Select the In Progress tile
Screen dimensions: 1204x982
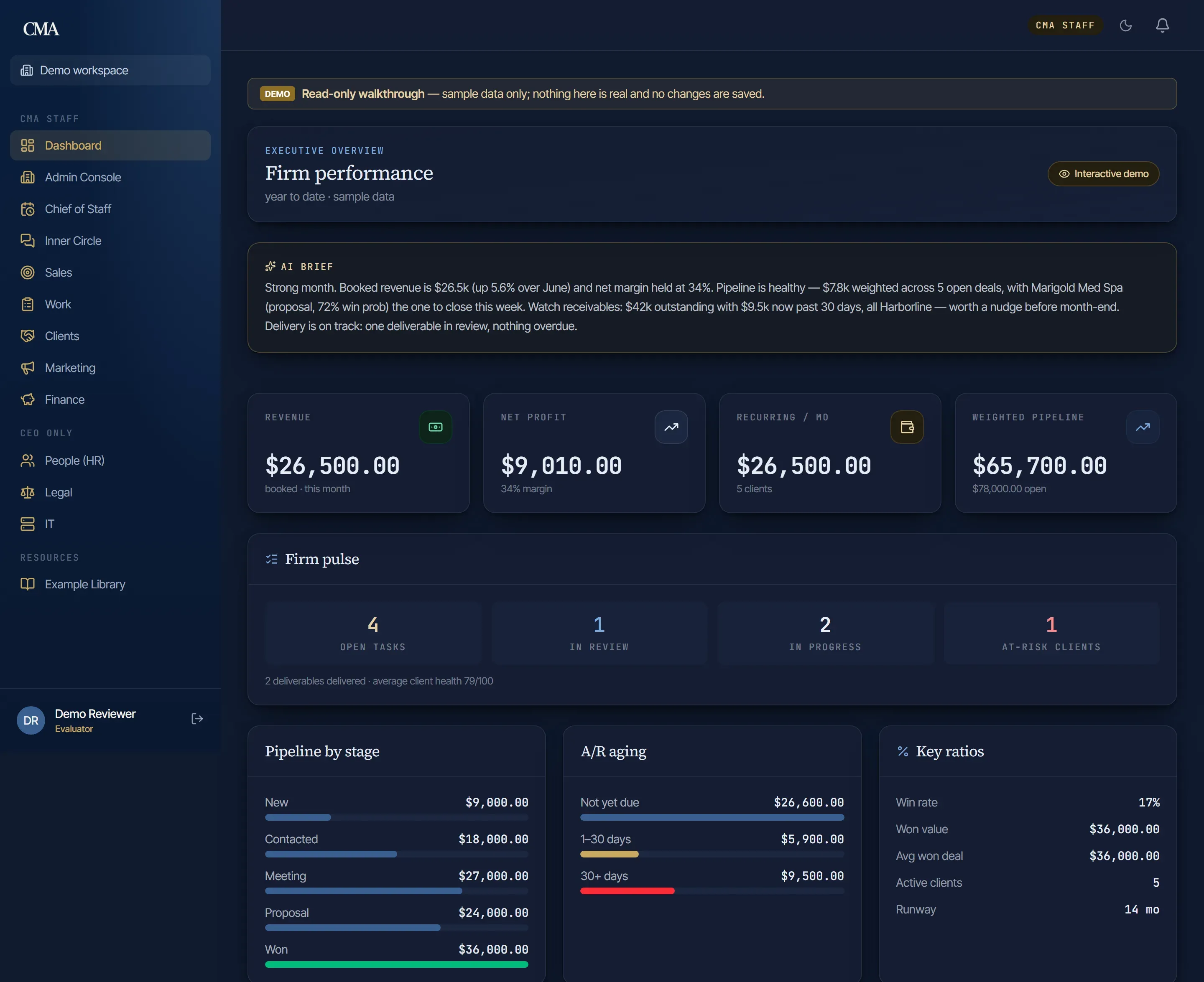pos(825,633)
